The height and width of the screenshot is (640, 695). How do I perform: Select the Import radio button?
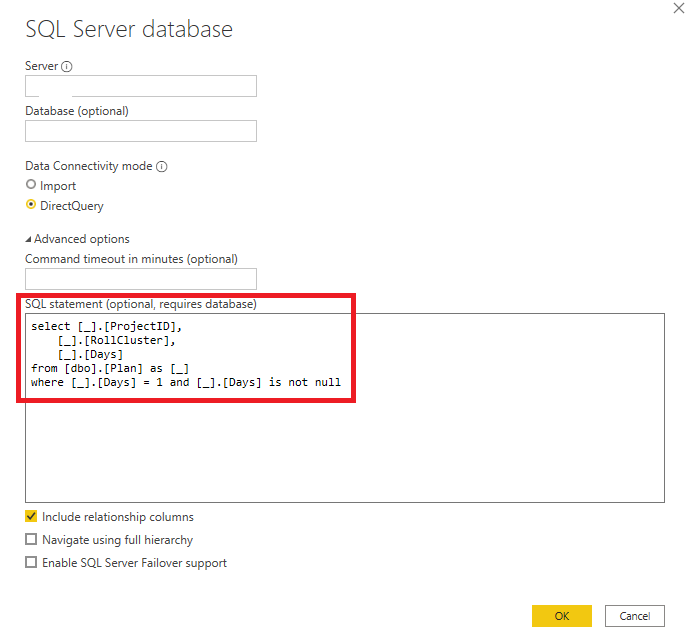31,184
